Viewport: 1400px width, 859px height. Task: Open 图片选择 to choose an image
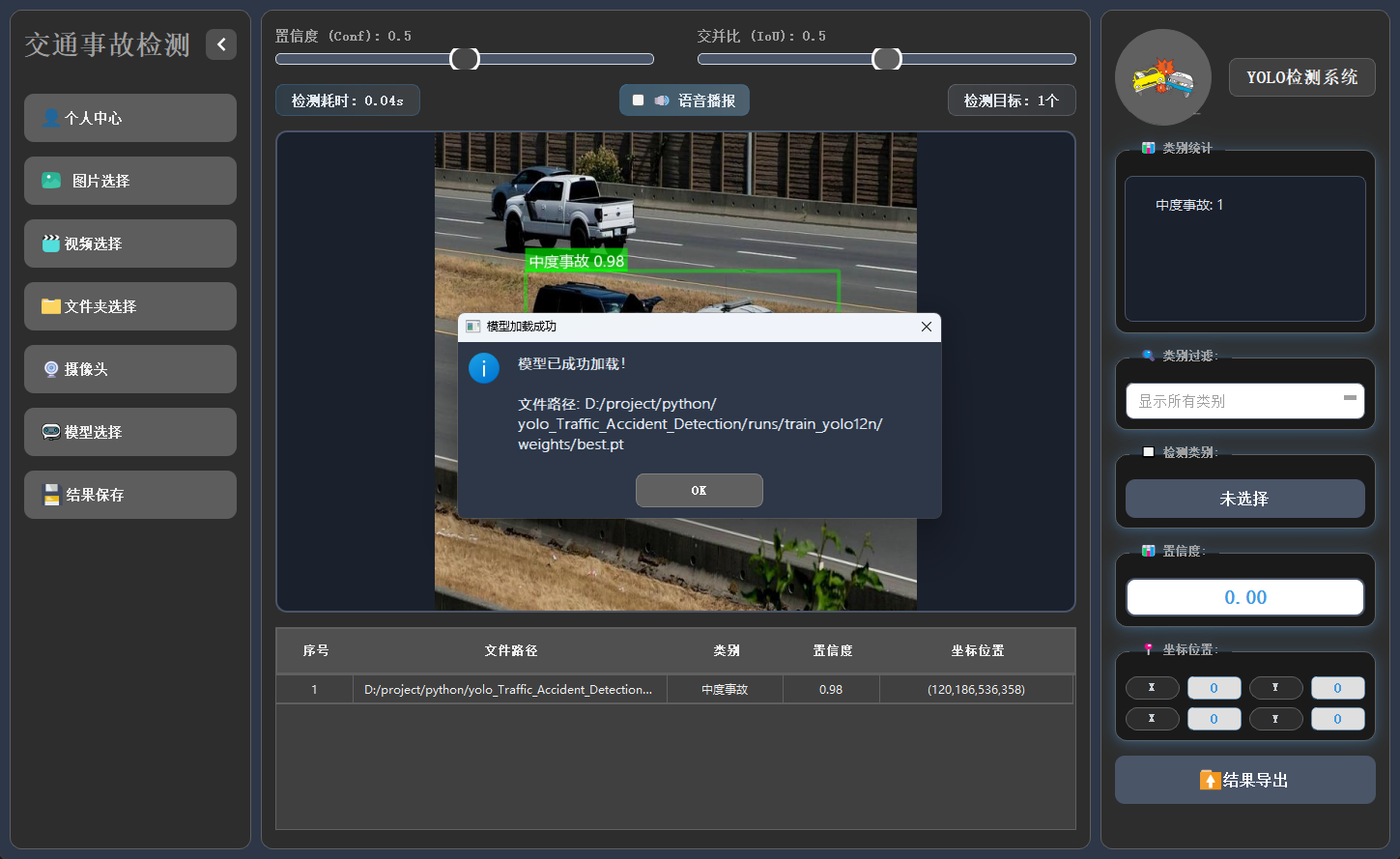pyautogui.click(x=130, y=181)
